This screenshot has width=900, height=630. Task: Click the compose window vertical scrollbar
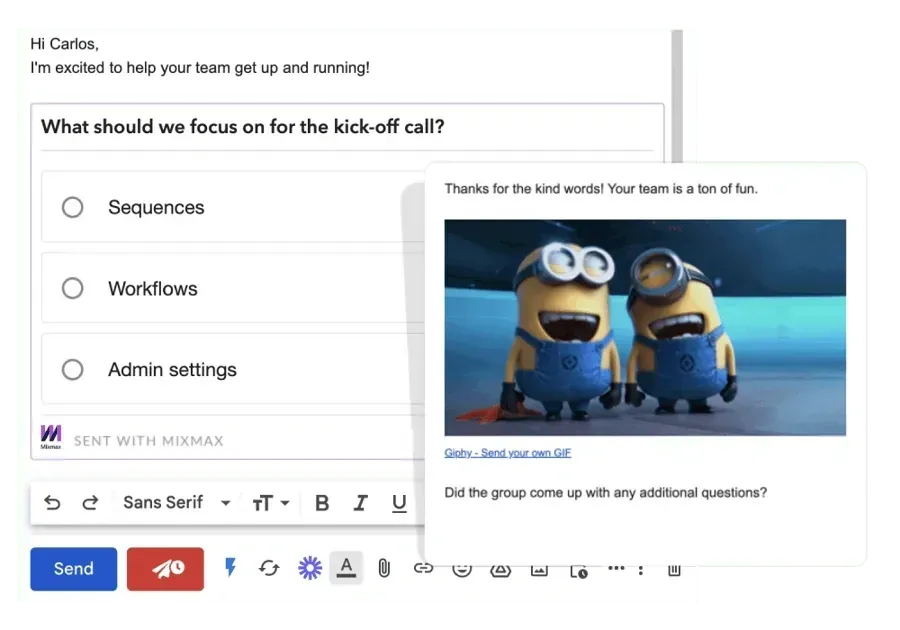(x=677, y=96)
